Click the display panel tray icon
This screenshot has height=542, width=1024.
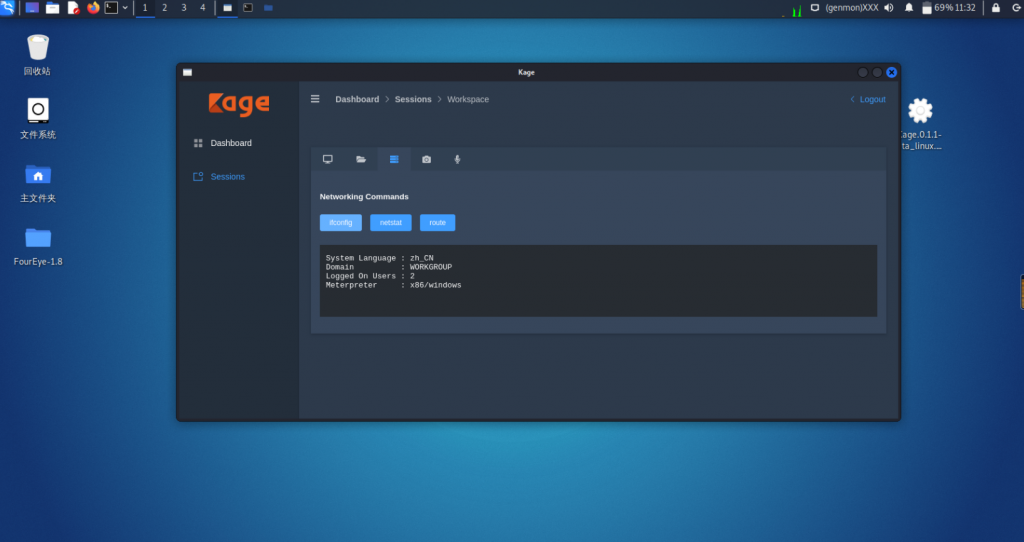point(815,8)
